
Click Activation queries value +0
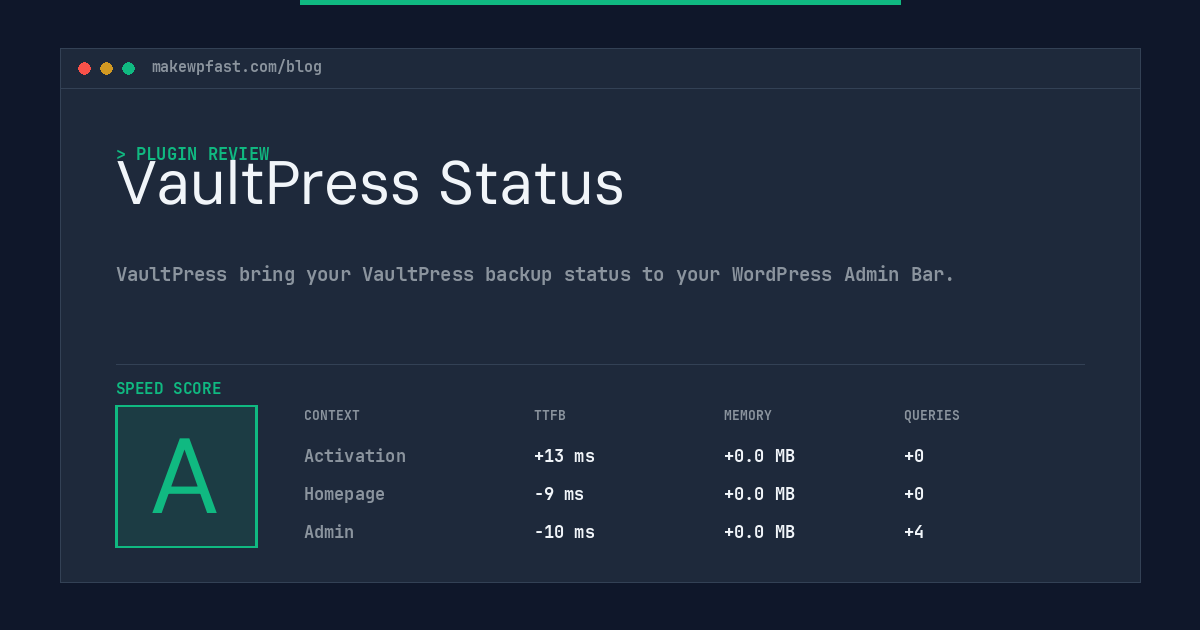[914, 456]
